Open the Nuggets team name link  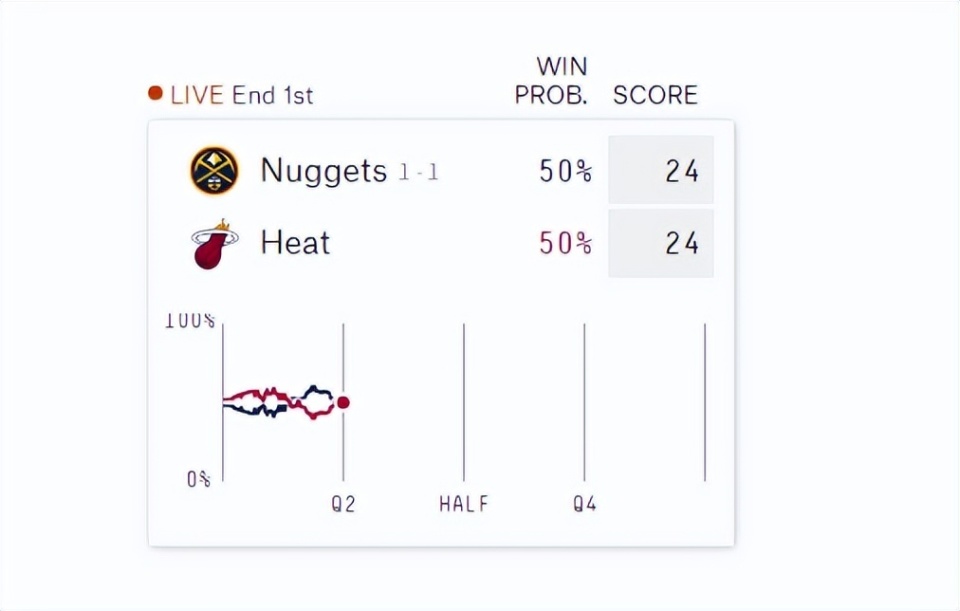[323, 171]
